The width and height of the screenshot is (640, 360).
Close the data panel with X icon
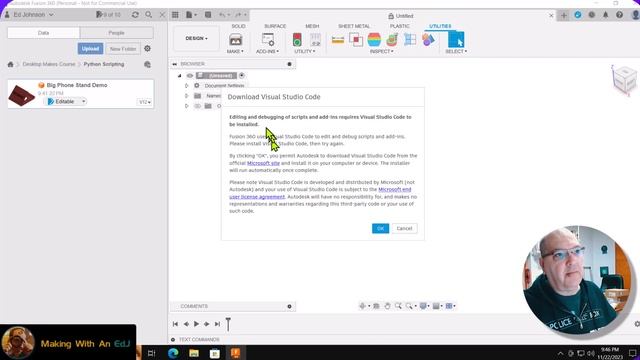[x=162, y=15]
